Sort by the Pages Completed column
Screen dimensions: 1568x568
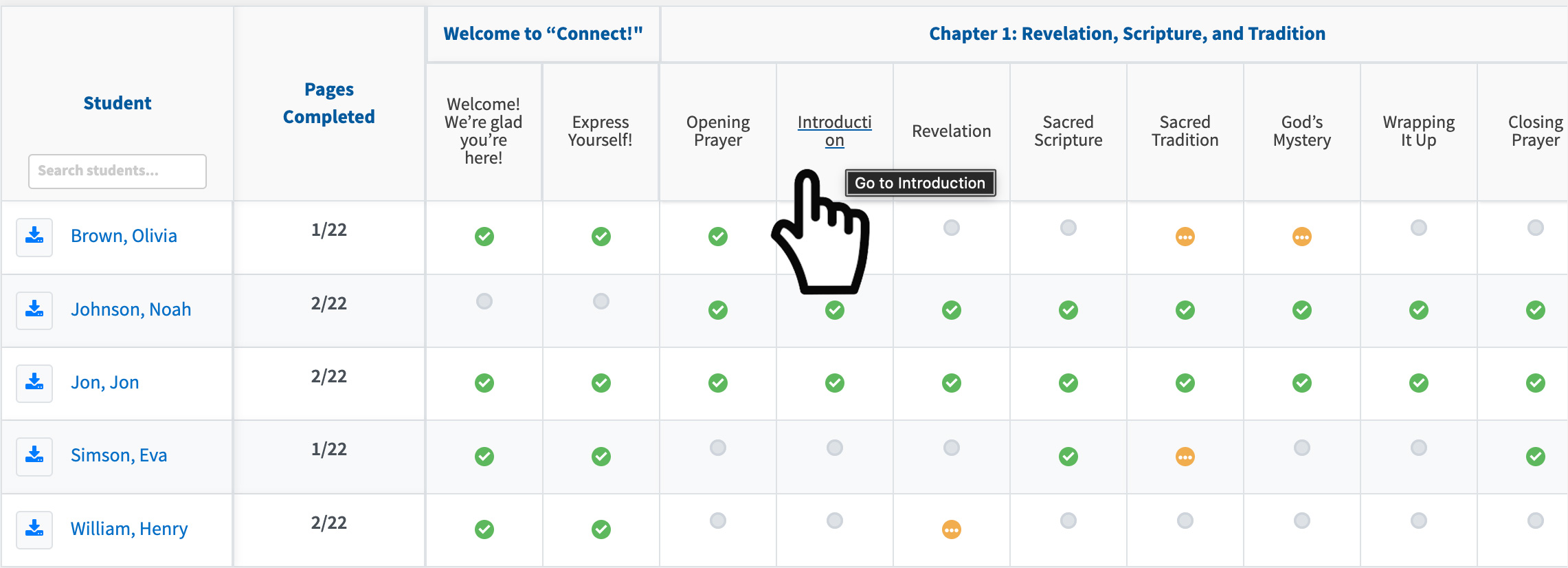[328, 103]
